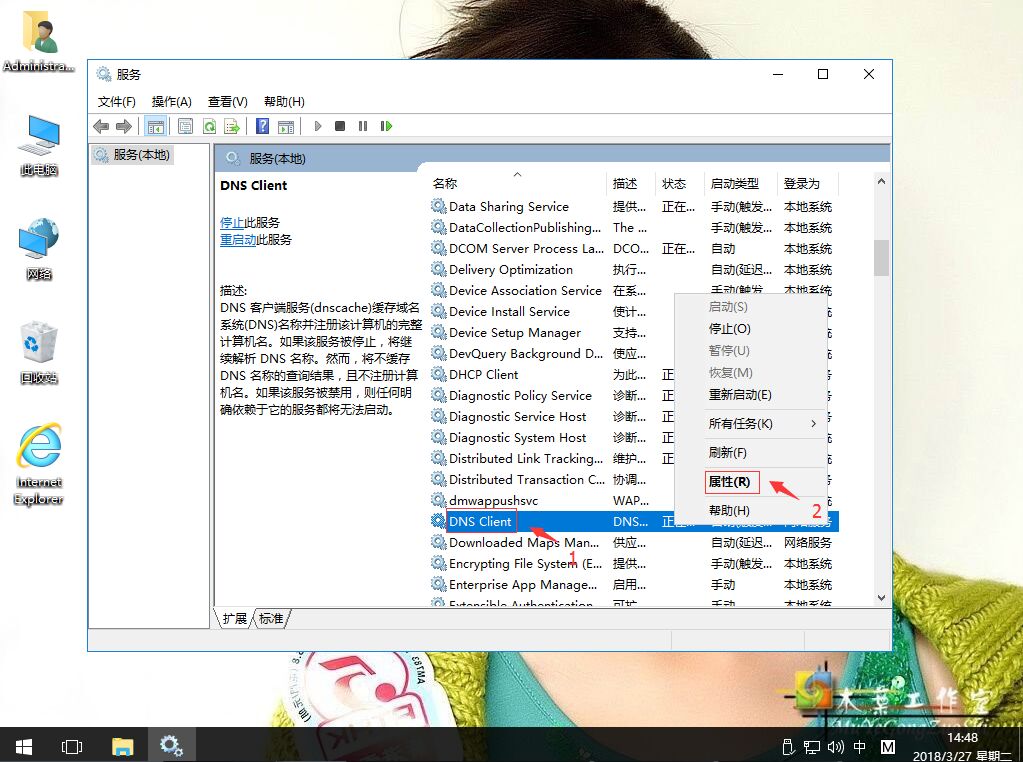Sort by the 状态 column header
1023x762 pixels.
680,183
